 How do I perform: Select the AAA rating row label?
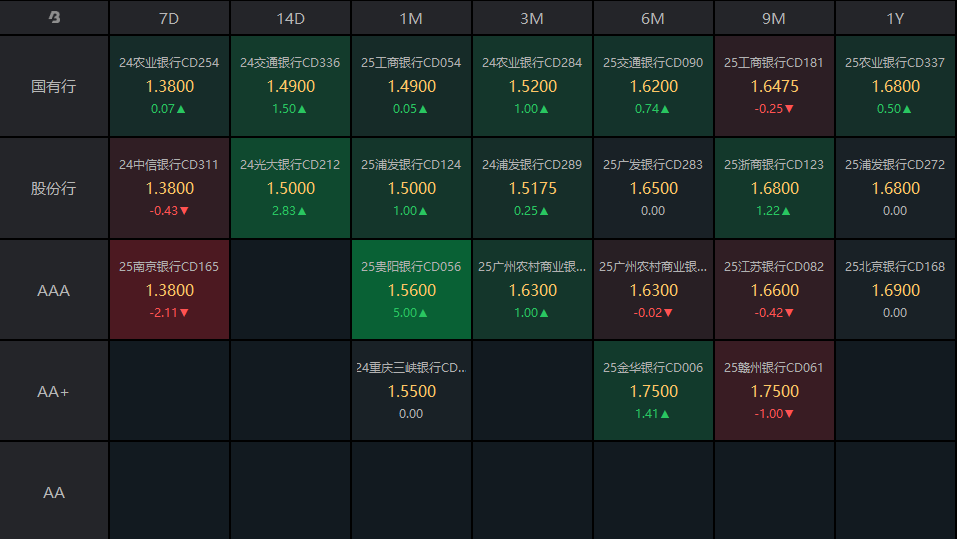[54, 290]
